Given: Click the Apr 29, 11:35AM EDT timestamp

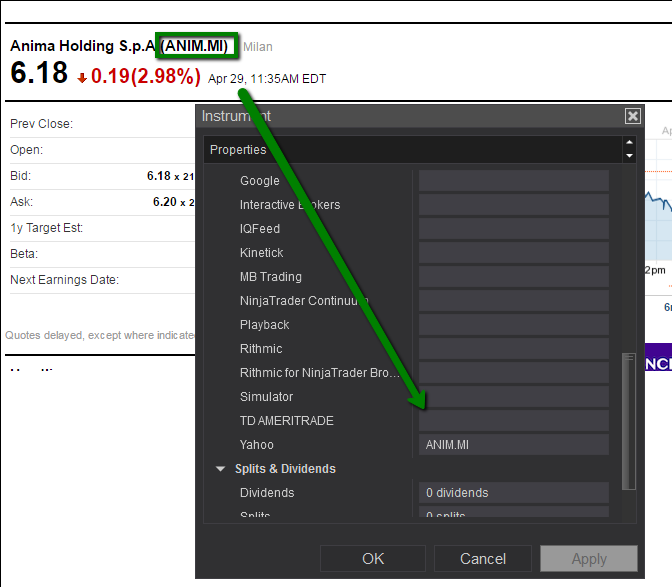Looking at the screenshot, I should (x=267, y=79).
